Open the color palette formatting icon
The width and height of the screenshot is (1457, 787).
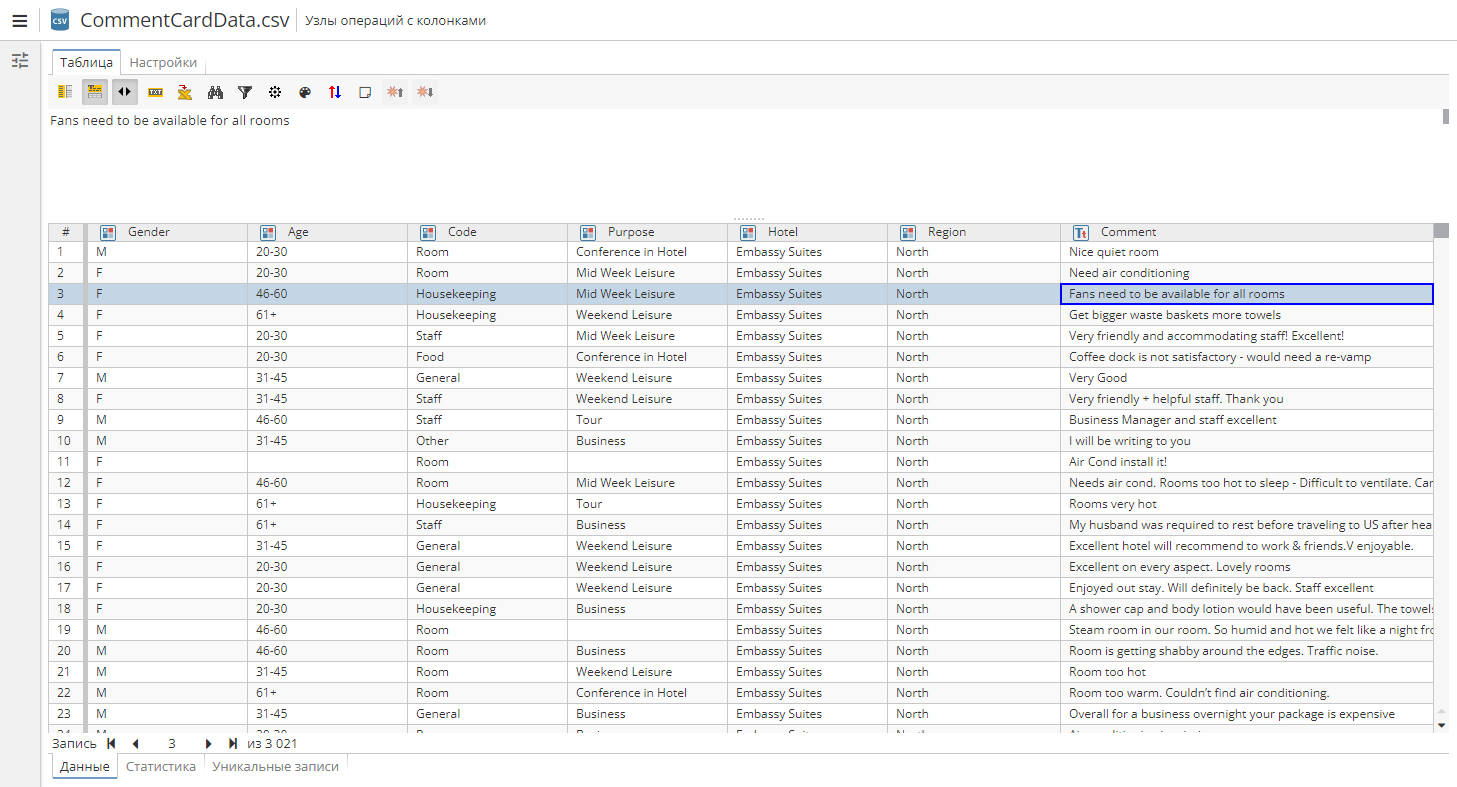(305, 92)
